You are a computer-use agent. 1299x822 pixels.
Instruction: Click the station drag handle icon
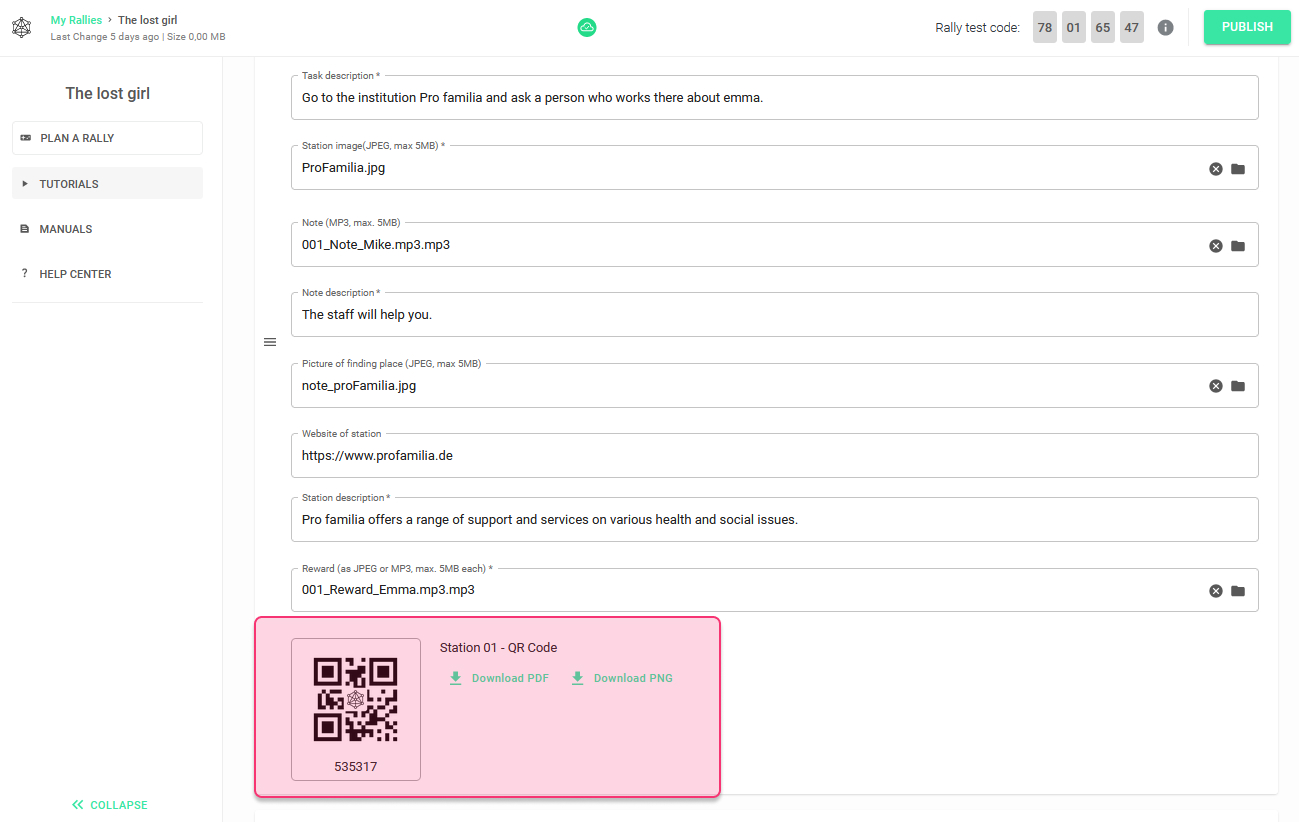pyautogui.click(x=270, y=342)
